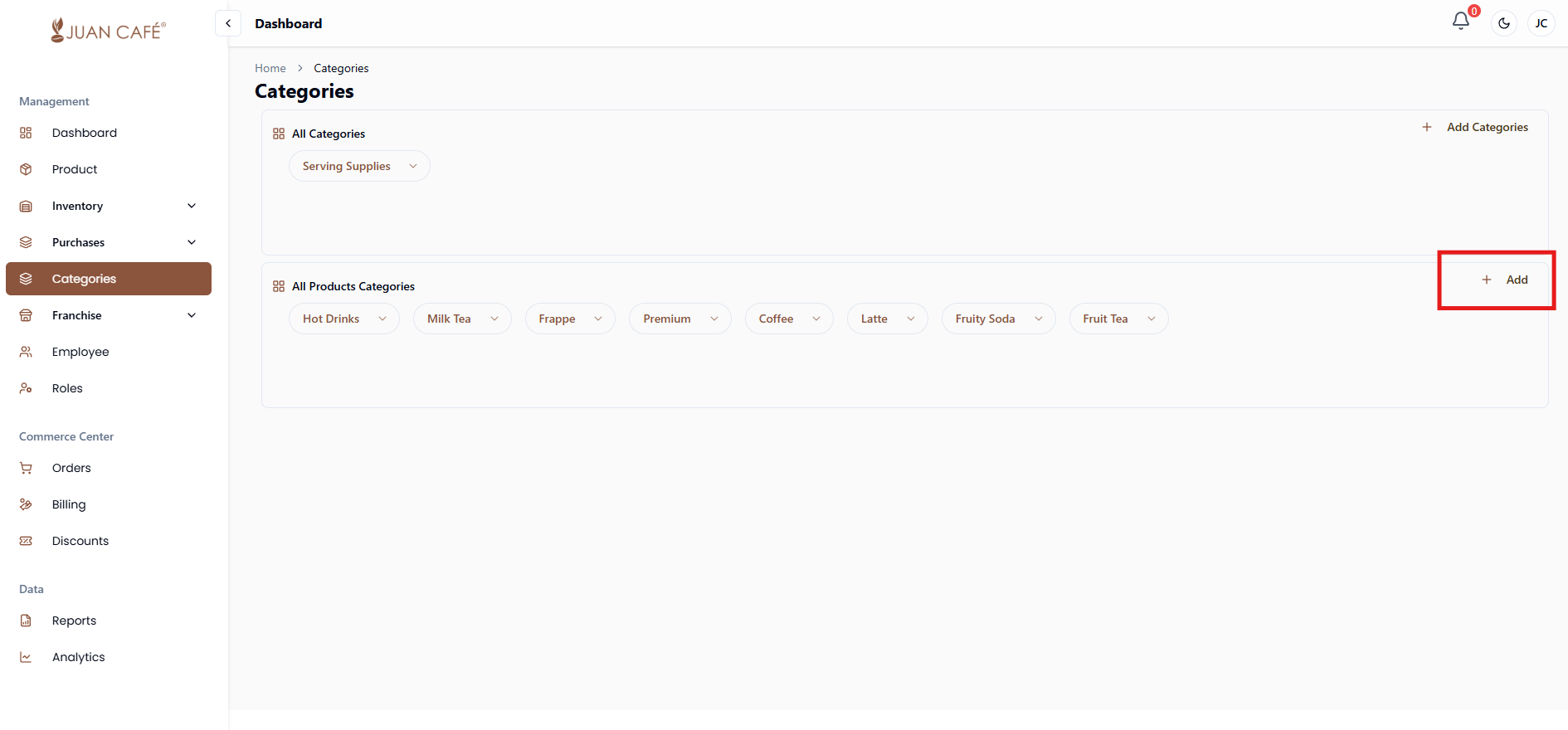Open the Hot Drinks category dropdown

[343, 319]
